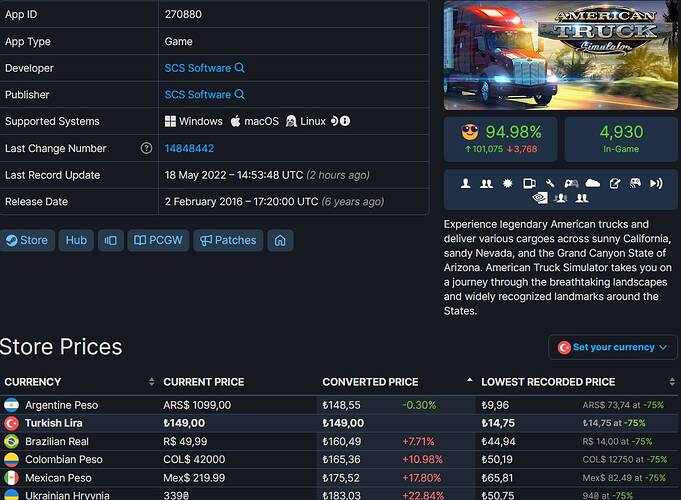Click the Linux penguin icon in Supported Systems

[291, 121]
